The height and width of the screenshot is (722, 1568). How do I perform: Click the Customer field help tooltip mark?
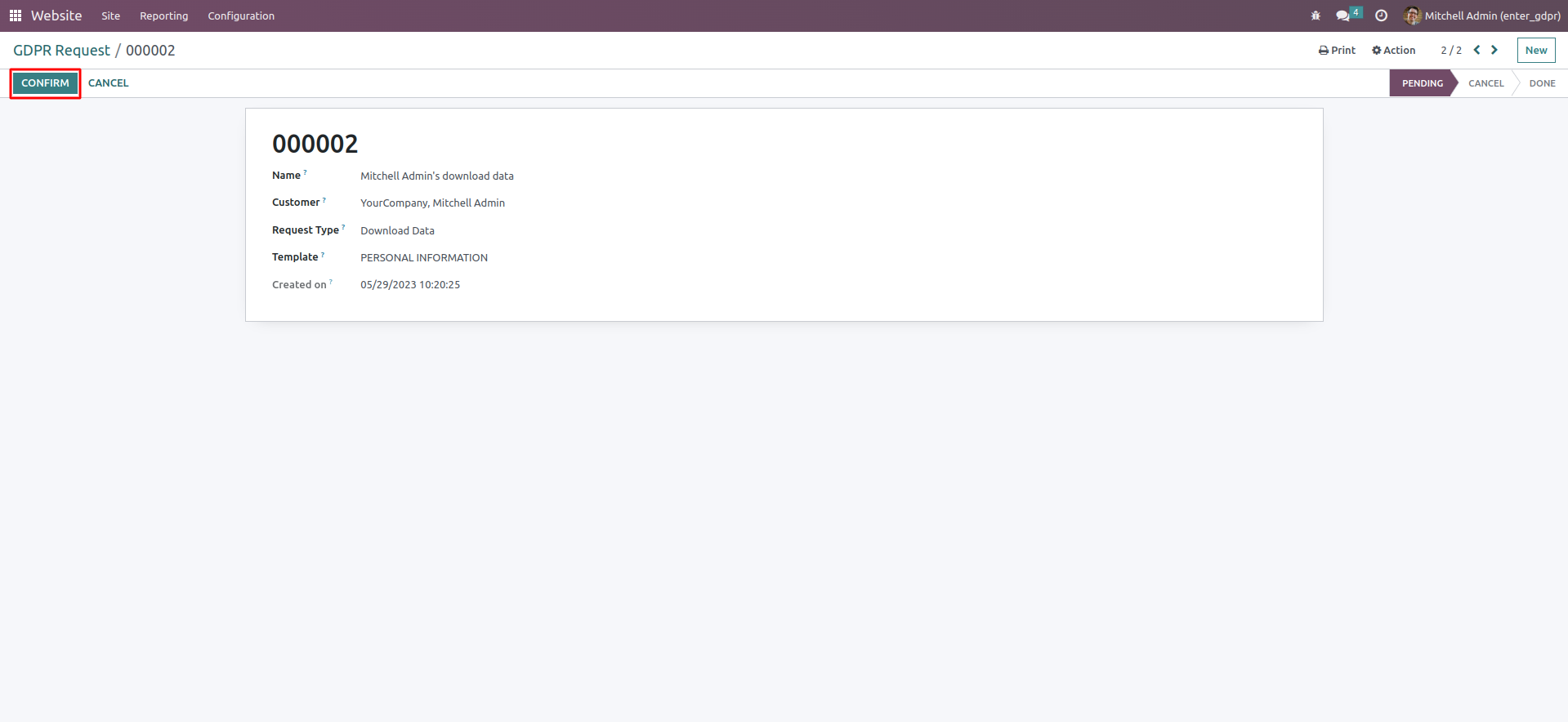pos(324,199)
